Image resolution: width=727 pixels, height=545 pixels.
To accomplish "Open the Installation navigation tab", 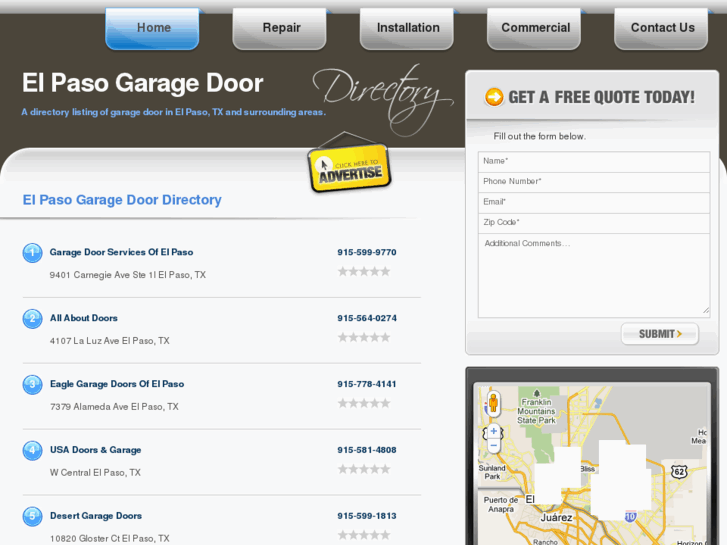I will (x=407, y=28).
